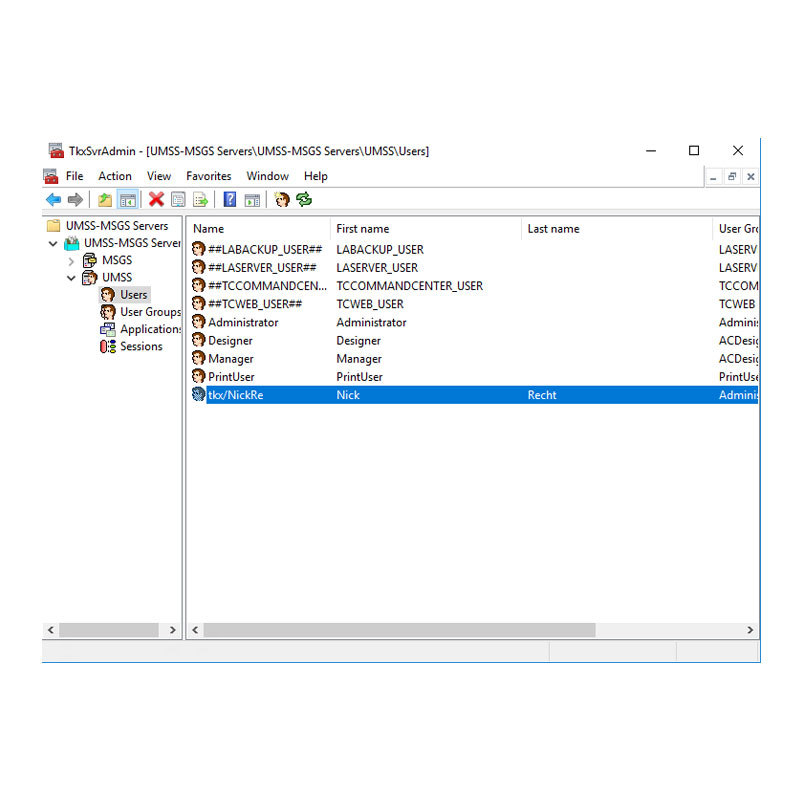This screenshot has height=800, width=800.
Task: Select the Administrator user name
Action: tap(243, 322)
